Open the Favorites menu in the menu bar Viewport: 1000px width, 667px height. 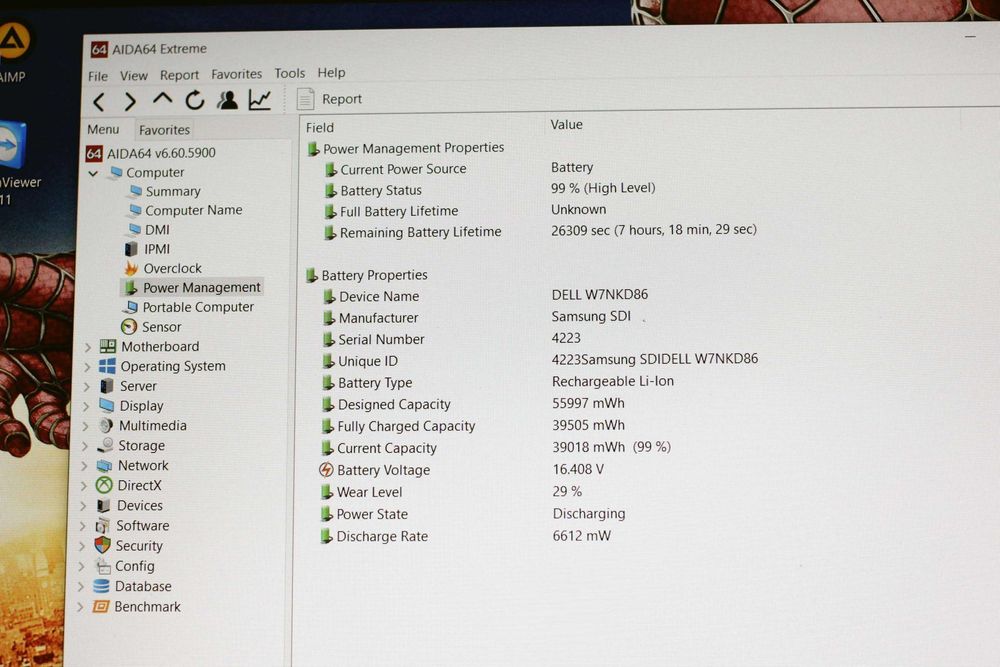[x=237, y=74]
